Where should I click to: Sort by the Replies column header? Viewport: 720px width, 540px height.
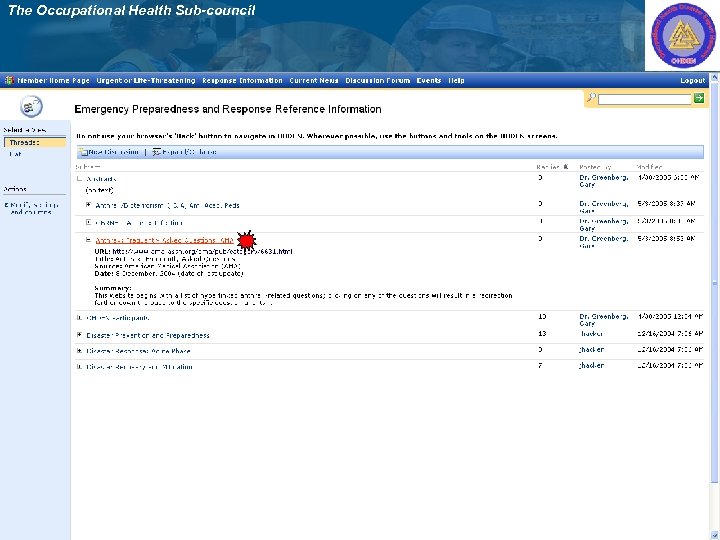point(552,167)
